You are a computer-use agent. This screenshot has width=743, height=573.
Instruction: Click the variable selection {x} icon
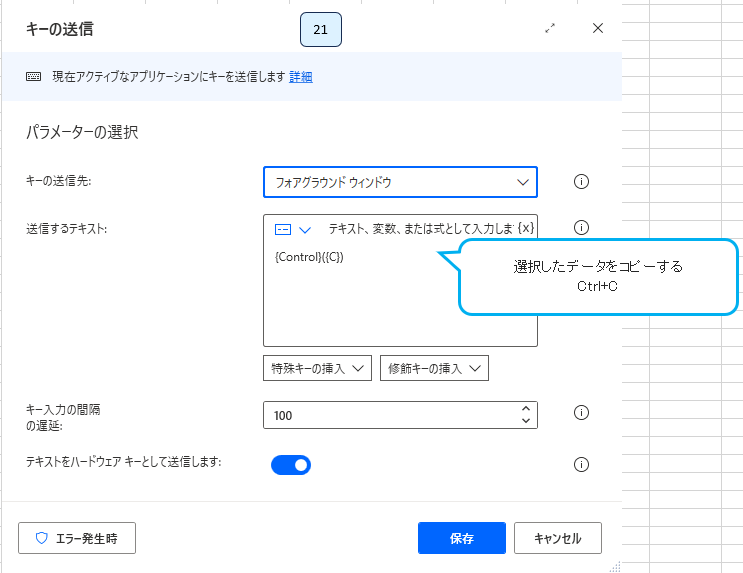tap(526, 228)
